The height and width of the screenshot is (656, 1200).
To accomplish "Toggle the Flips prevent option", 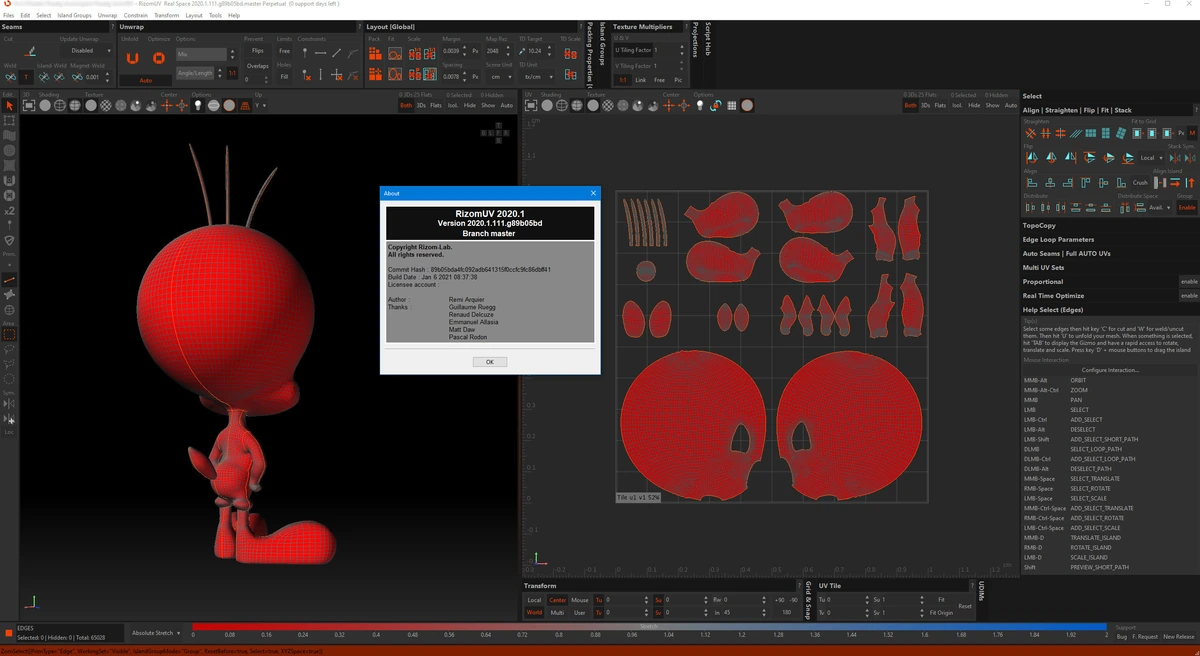I will click(x=257, y=51).
